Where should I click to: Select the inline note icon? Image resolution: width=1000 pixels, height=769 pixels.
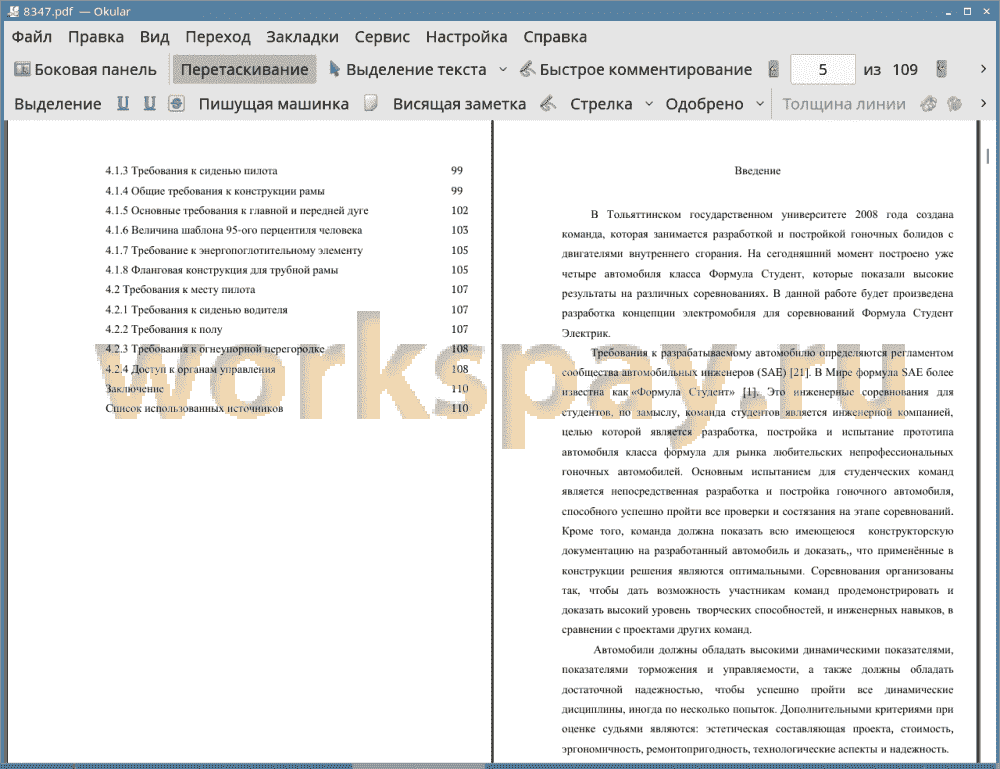(371, 103)
